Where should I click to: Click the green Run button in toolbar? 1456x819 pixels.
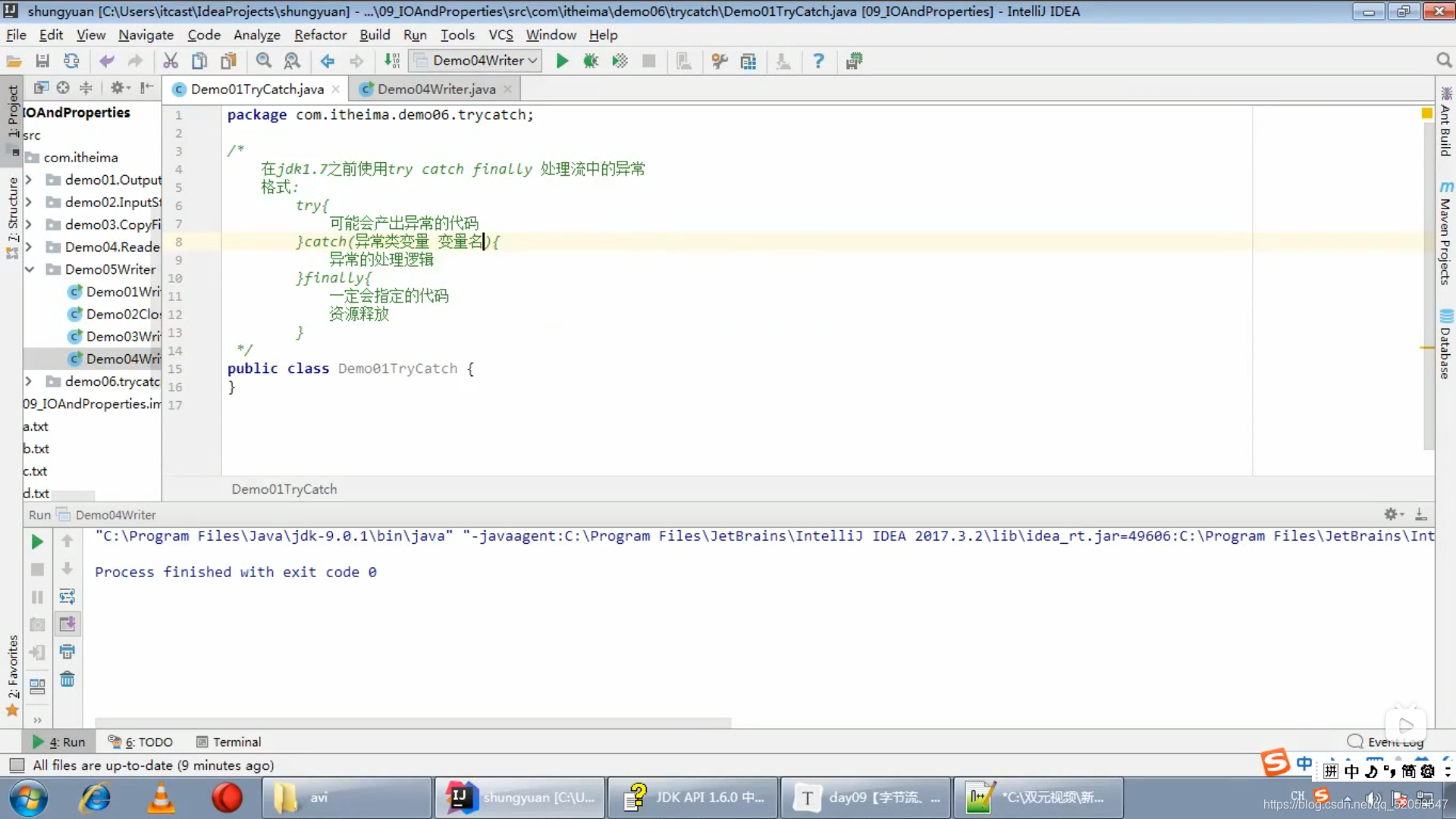562,61
